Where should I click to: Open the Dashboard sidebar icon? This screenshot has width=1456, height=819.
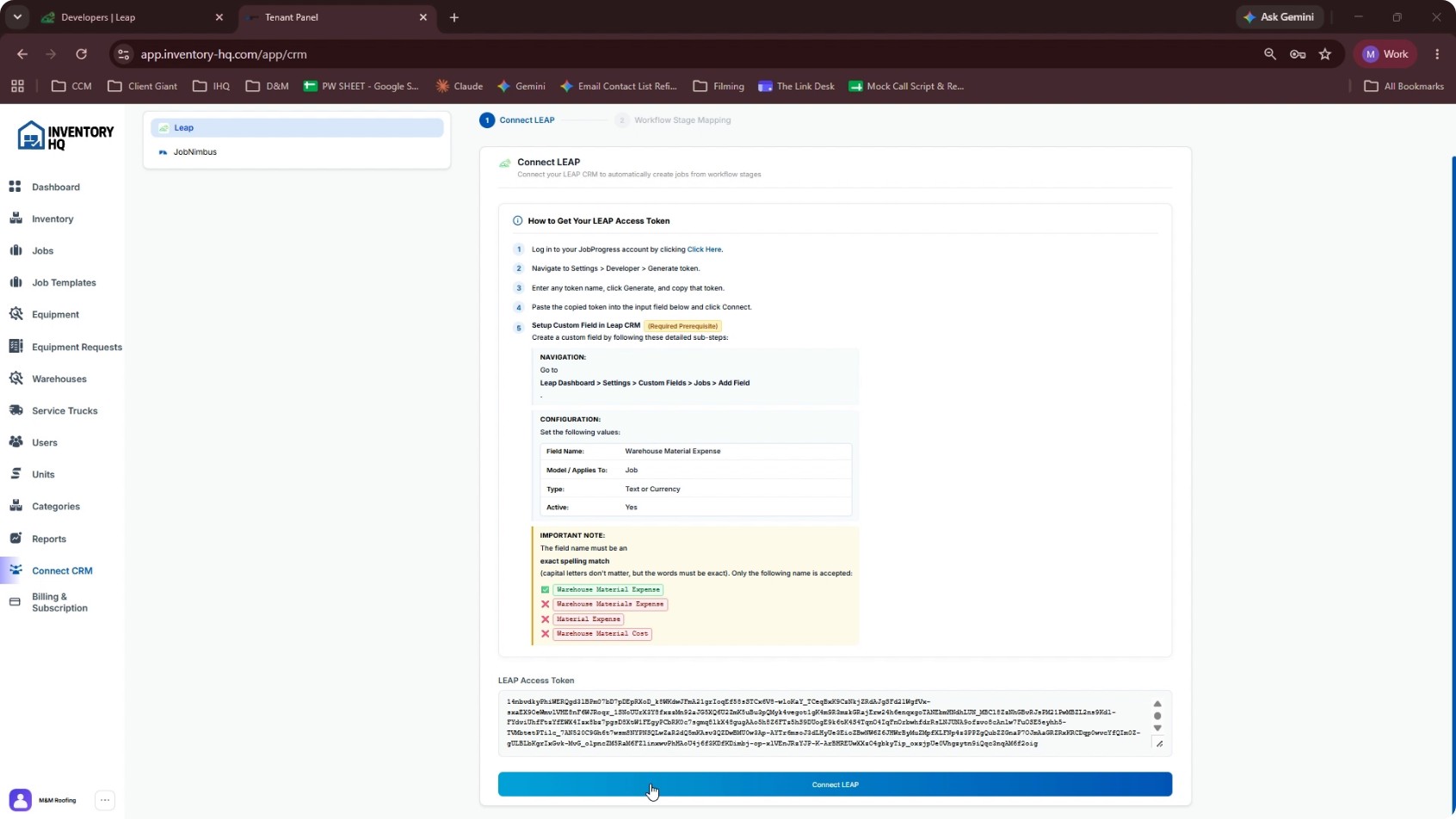(15, 187)
